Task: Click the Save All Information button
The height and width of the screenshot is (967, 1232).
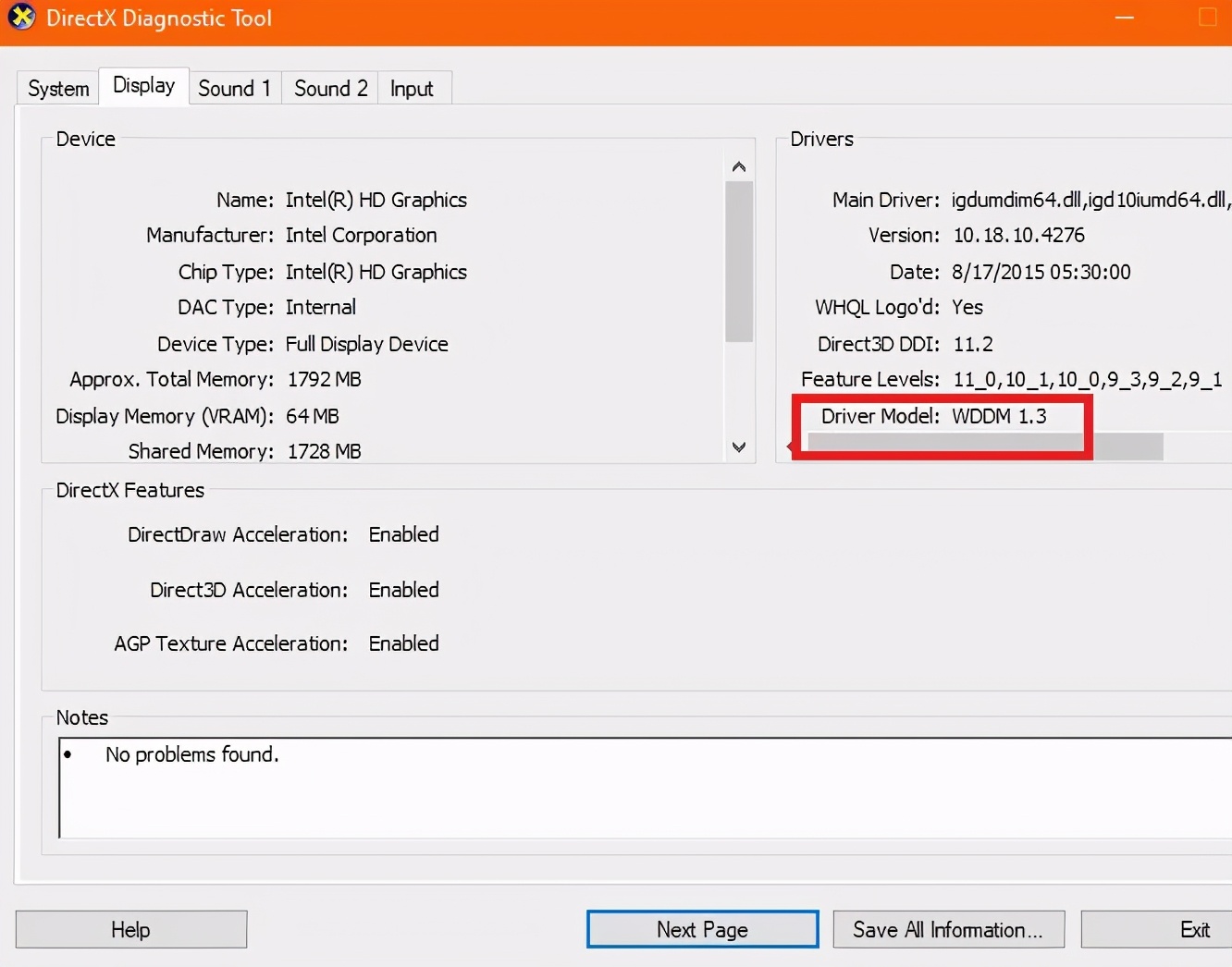Action: pyautogui.click(x=948, y=929)
